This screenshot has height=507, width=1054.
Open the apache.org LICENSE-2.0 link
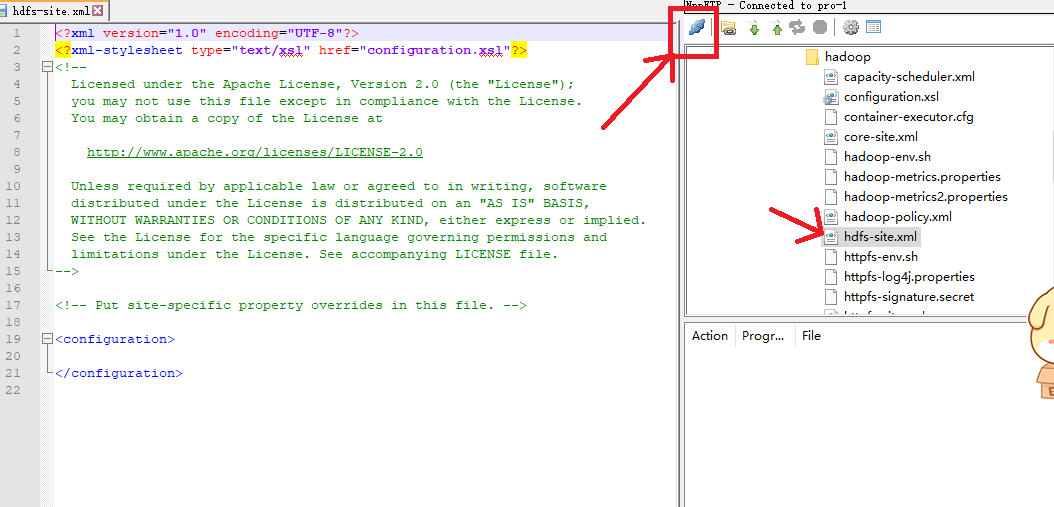(255, 152)
